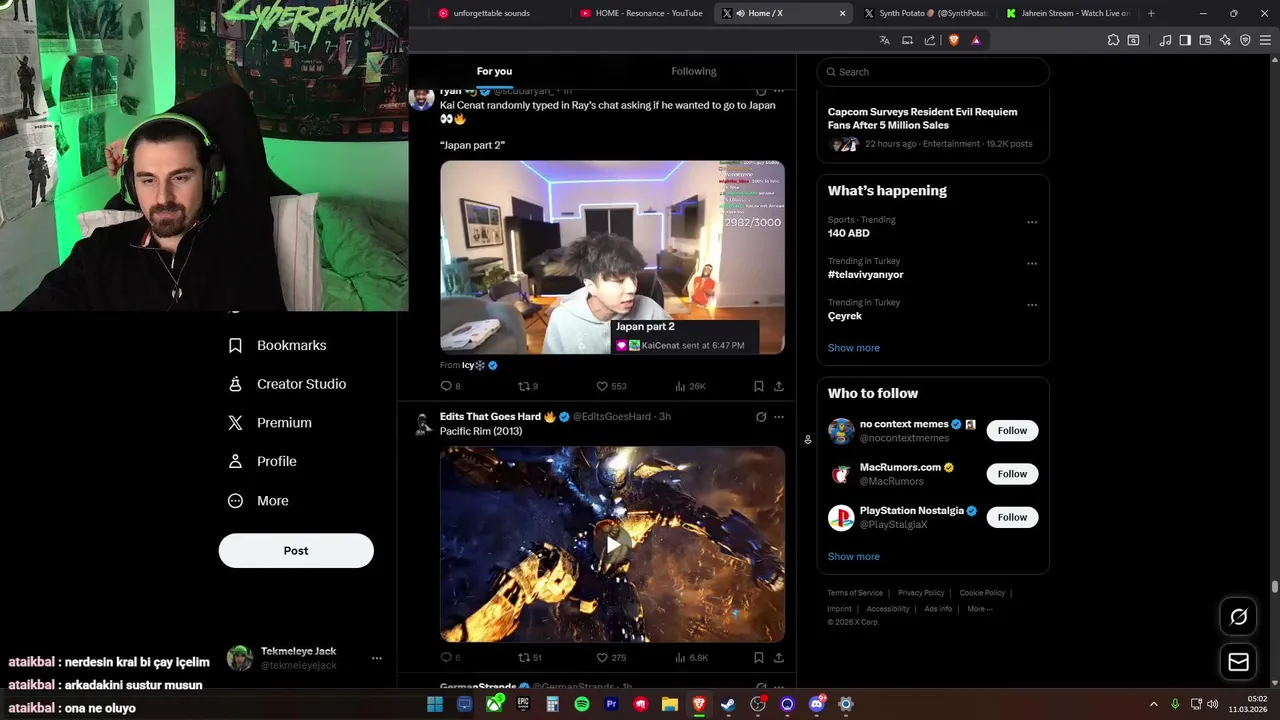The width and height of the screenshot is (1280, 720).
Task: Click the Post button
Action: (x=296, y=551)
